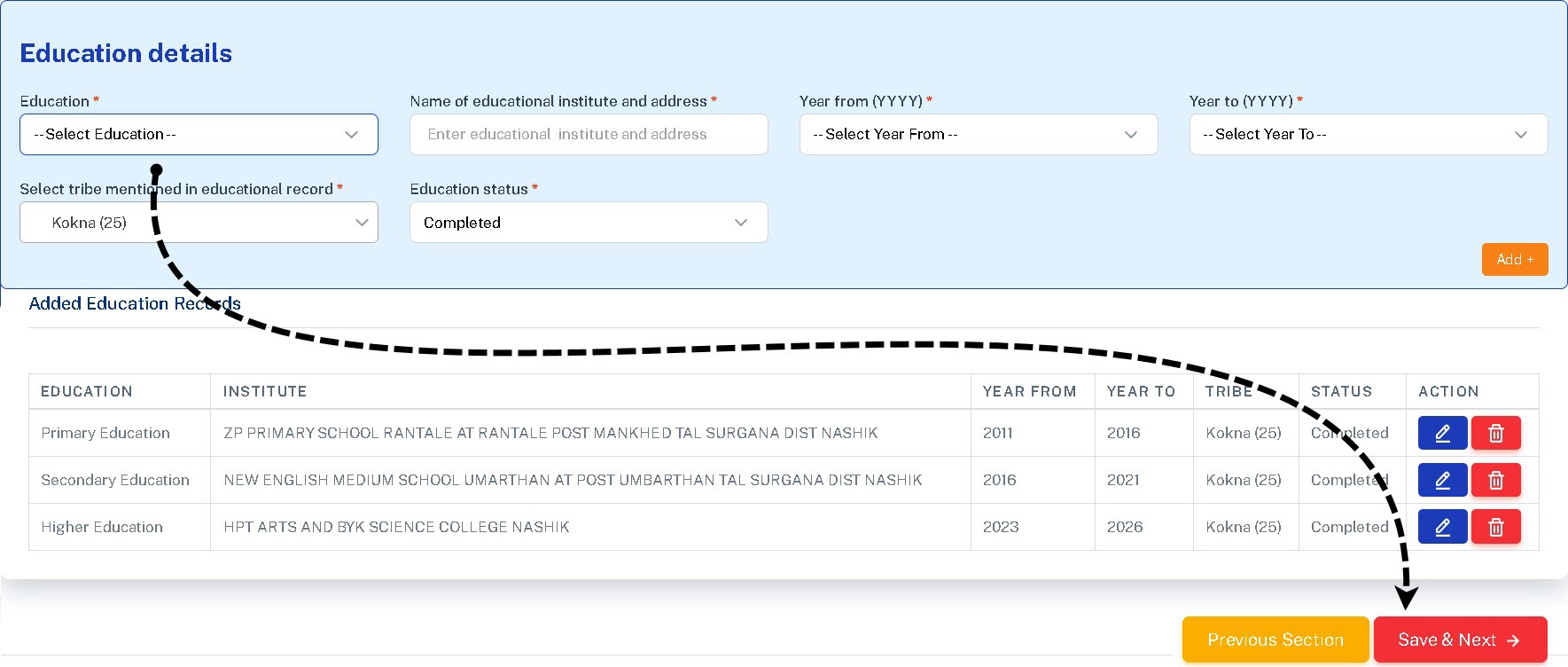Delete the Higher Education record
This screenshot has width=1568, height=667.
pos(1495,528)
